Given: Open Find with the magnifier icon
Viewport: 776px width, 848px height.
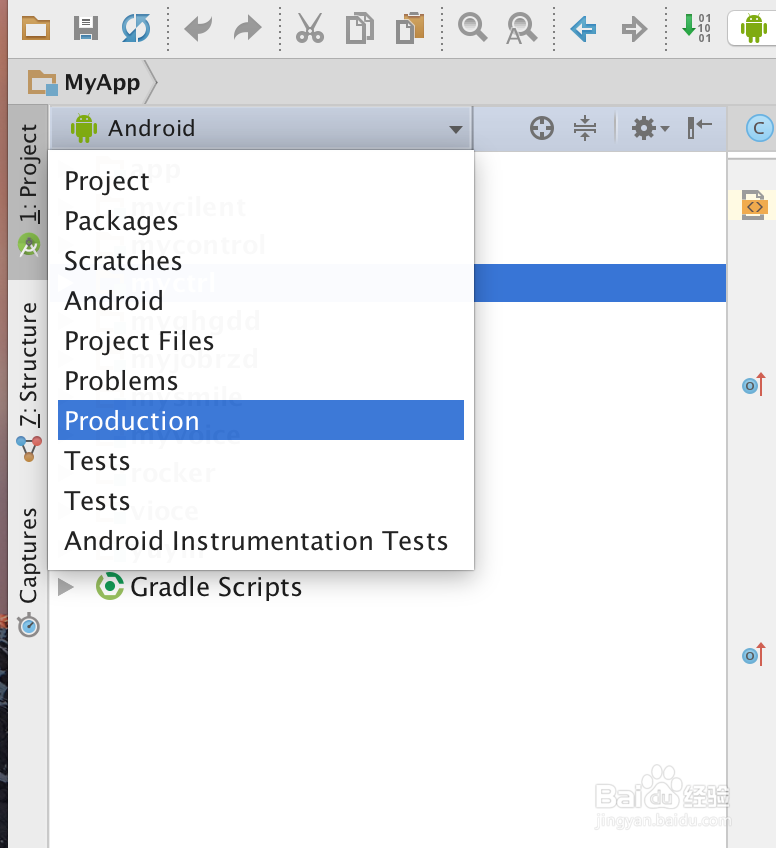Looking at the screenshot, I should [x=471, y=27].
